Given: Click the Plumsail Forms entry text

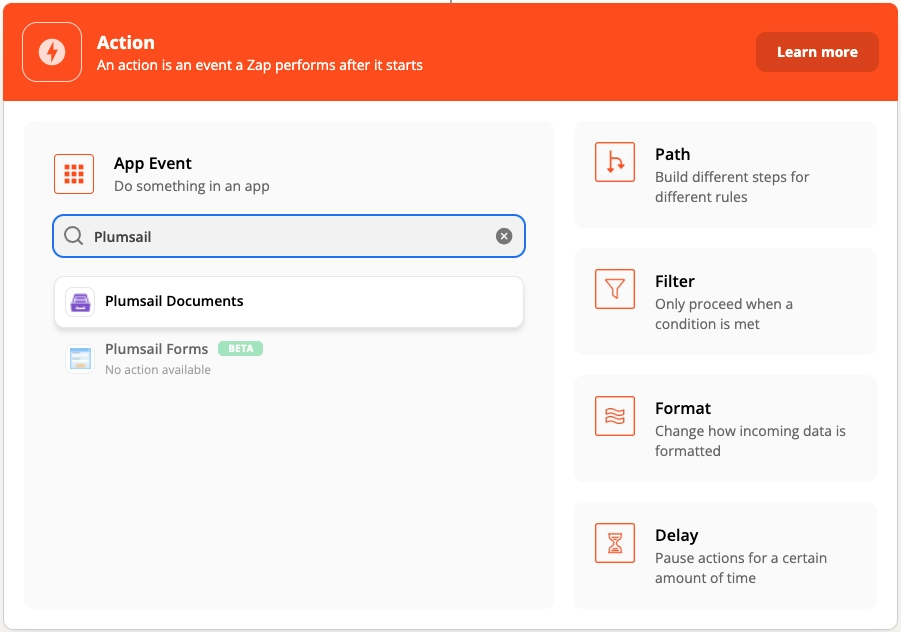Looking at the screenshot, I should pos(156,349).
